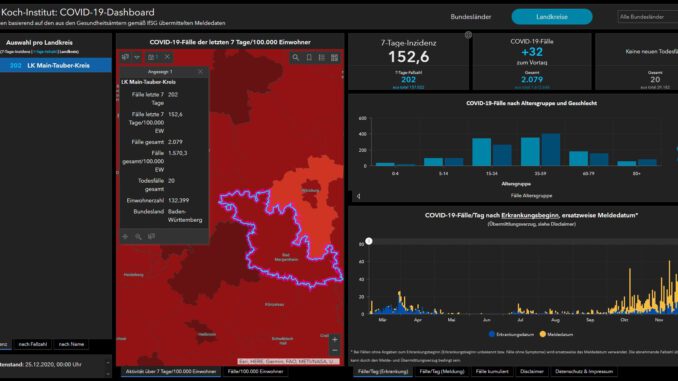Close the Angezeigt 1 popup
This screenshot has width=678, height=381.
pyautogui.click(x=200, y=72)
